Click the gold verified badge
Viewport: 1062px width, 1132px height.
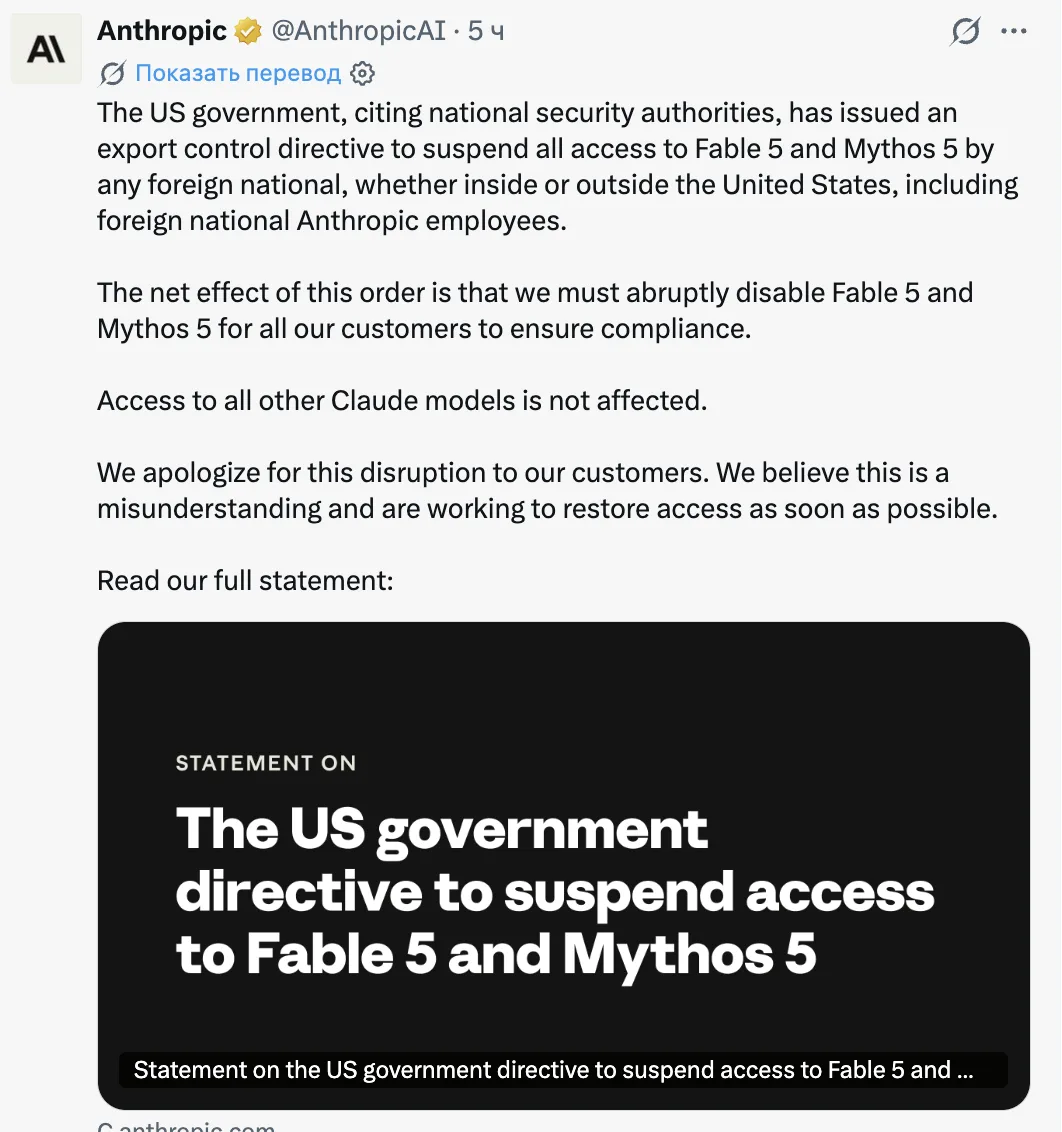click(x=248, y=31)
